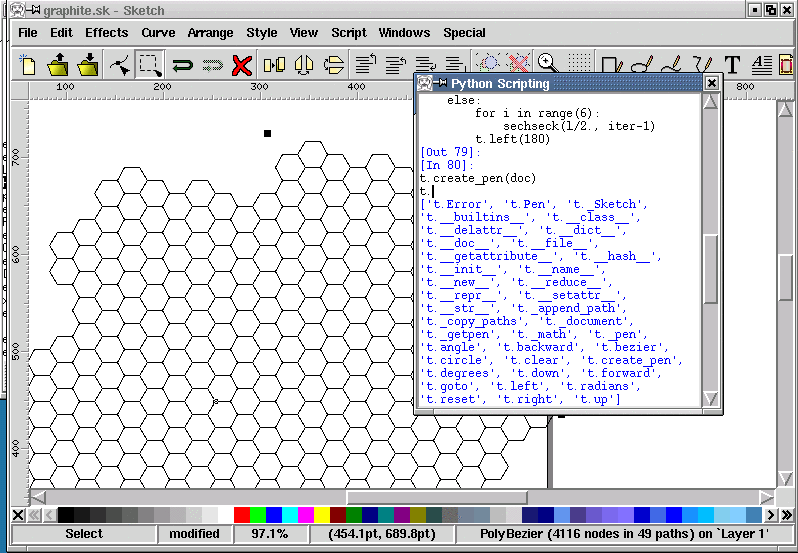This screenshot has width=798, height=553.
Task: Click the greyed Redo arrow icon
Action: pyautogui.click(x=213, y=65)
